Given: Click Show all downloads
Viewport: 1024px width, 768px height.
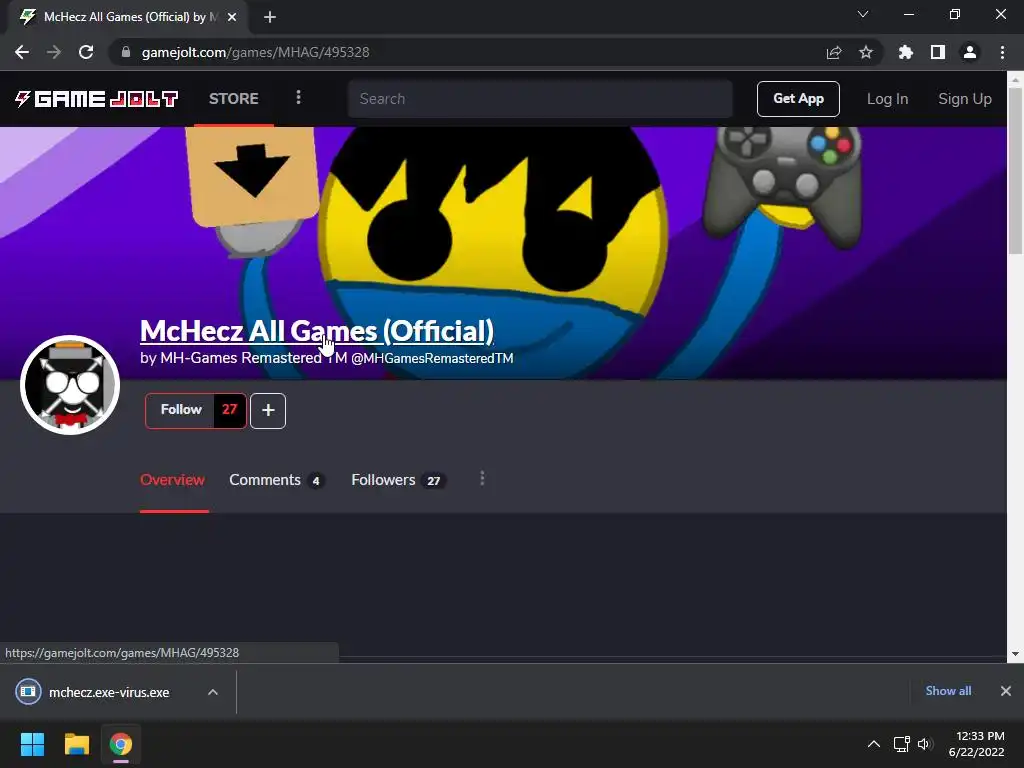Looking at the screenshot, I should [x=948, y=691].
